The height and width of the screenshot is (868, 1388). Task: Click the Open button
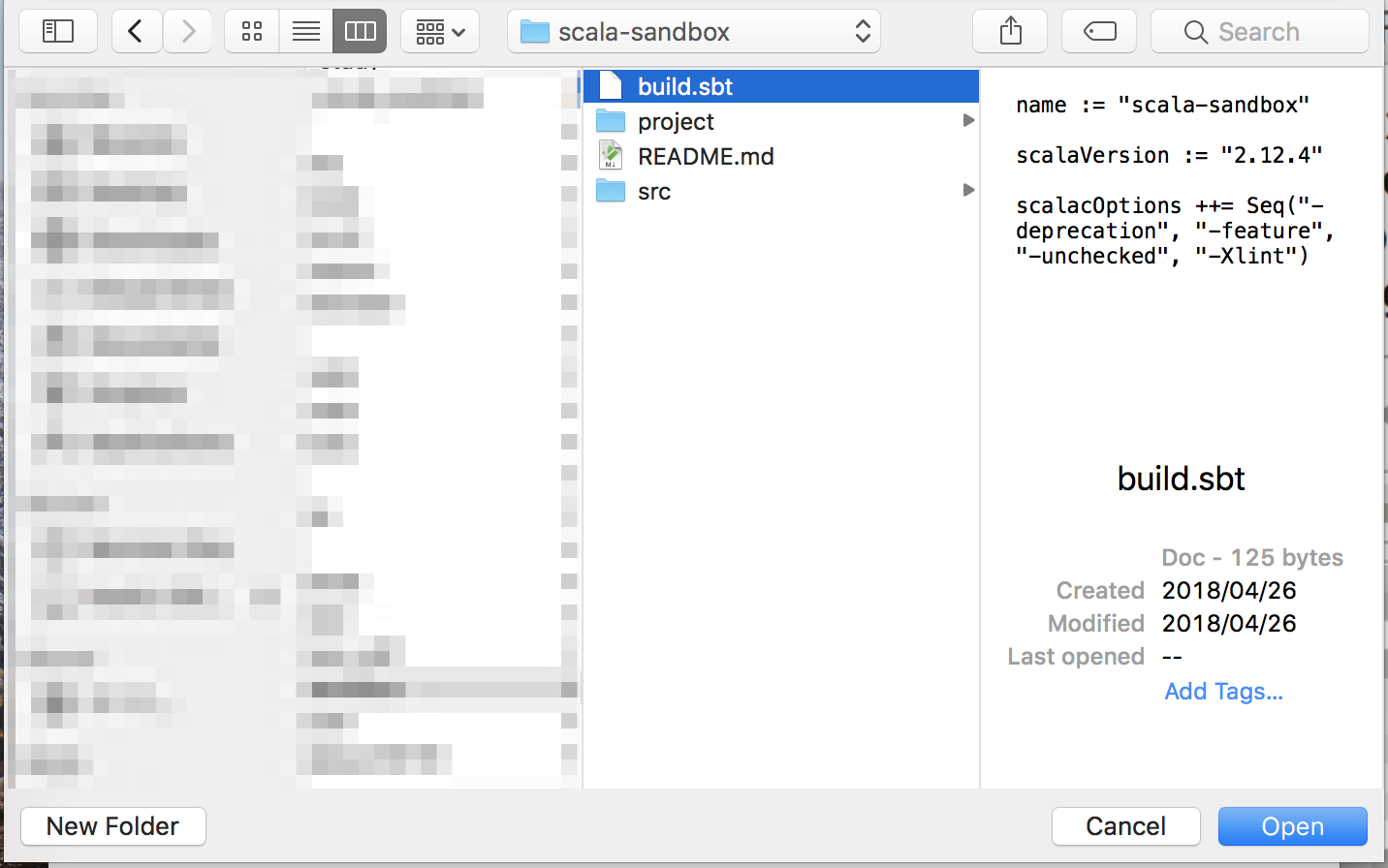pyautogui.click(x=1292, y=825)
